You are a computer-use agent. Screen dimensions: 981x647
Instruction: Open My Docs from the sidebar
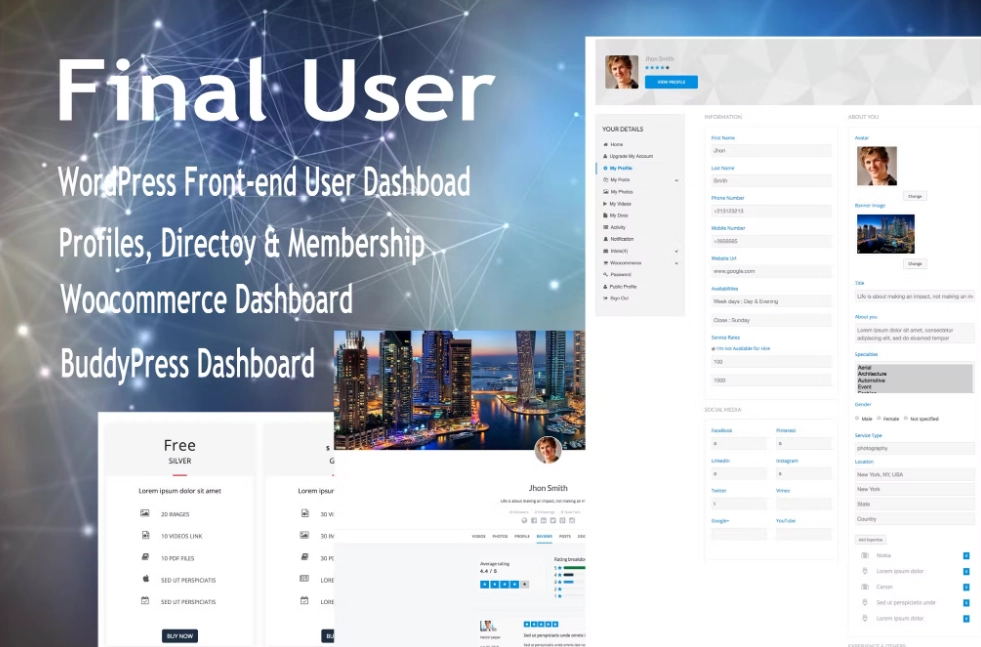pyautogui.click(x=620, y=215)
